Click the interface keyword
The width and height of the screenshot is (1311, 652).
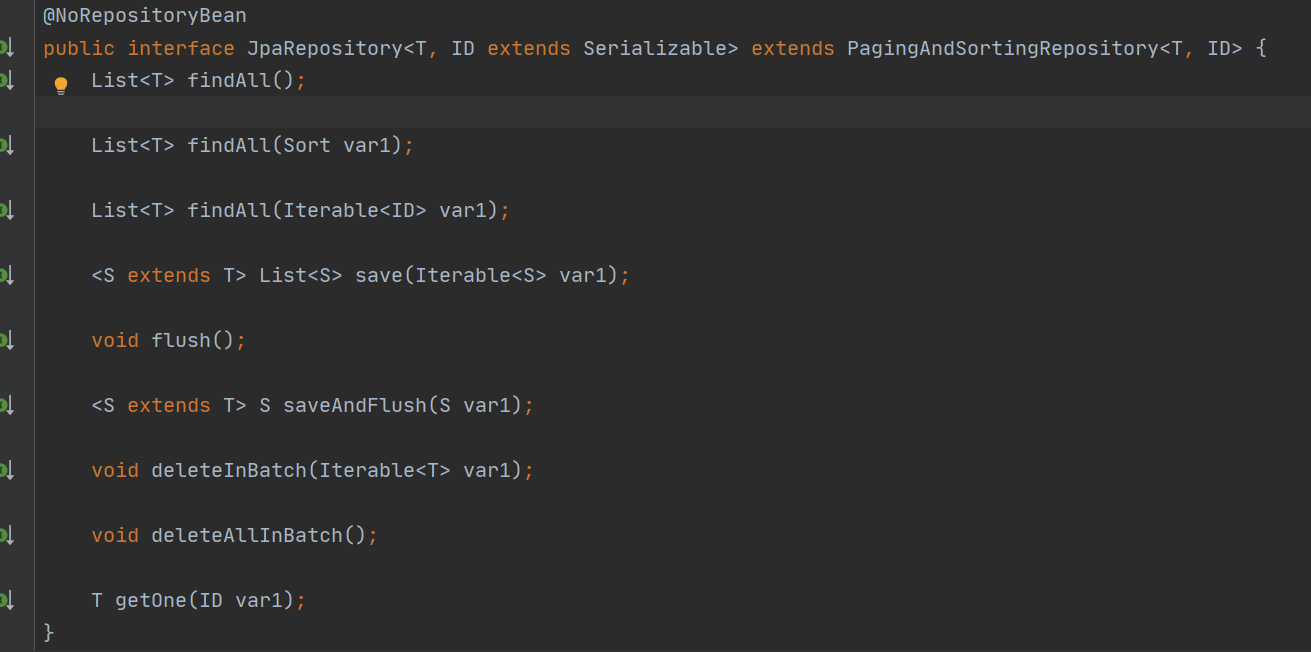181,48
